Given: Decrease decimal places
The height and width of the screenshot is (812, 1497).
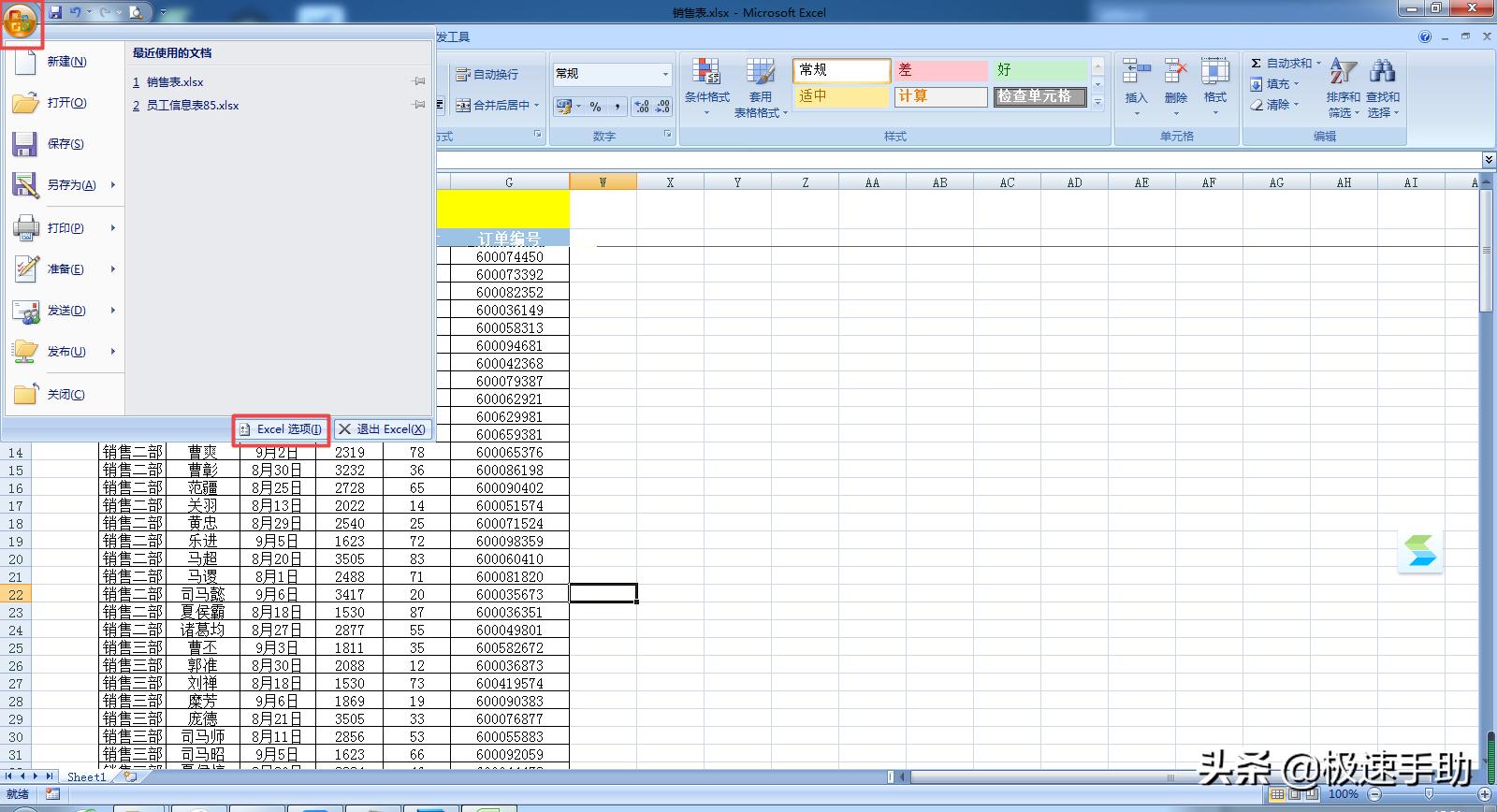Looking at the screenshot, I should pyautogui.click(x=662, y=107).
